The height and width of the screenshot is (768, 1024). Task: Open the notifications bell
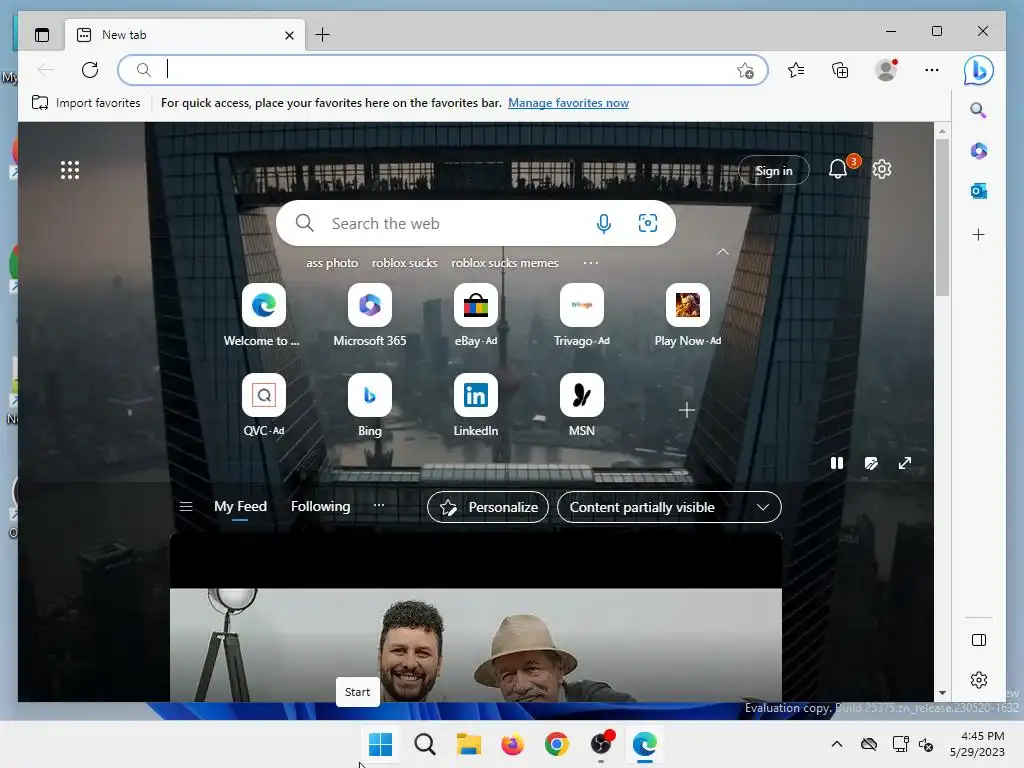(838, 170)
